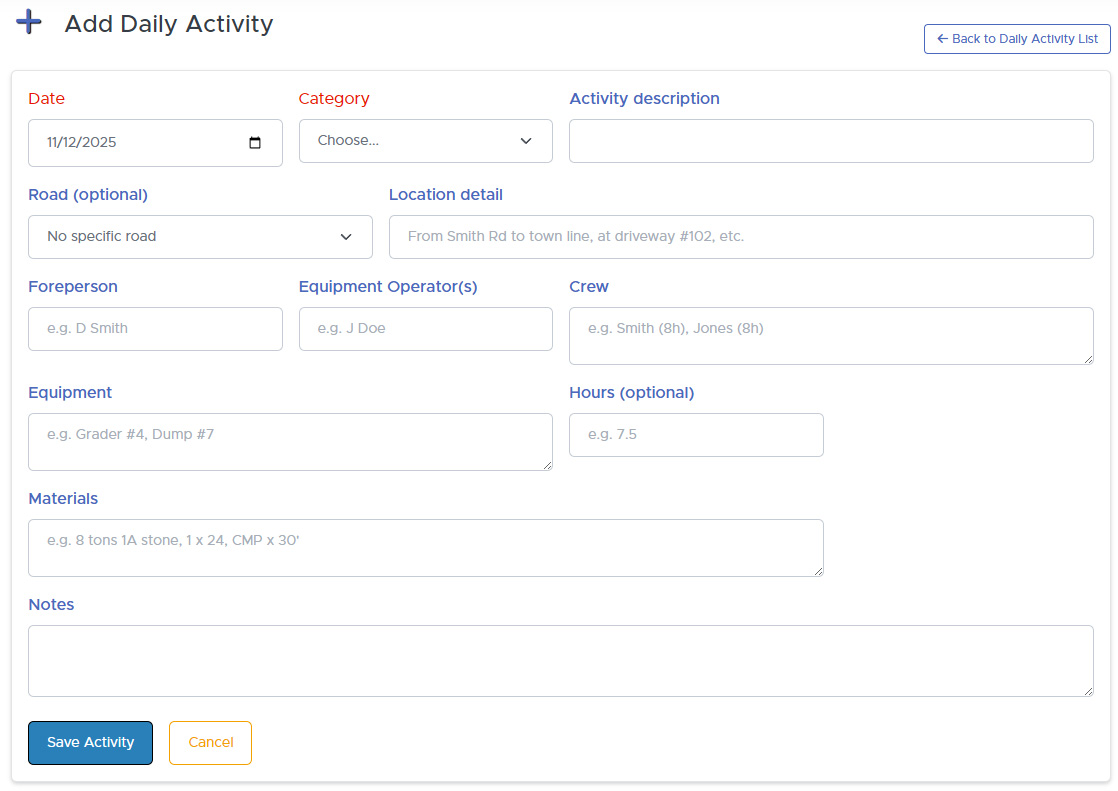Click inside the Equipment text area

(x=290, y=442)
